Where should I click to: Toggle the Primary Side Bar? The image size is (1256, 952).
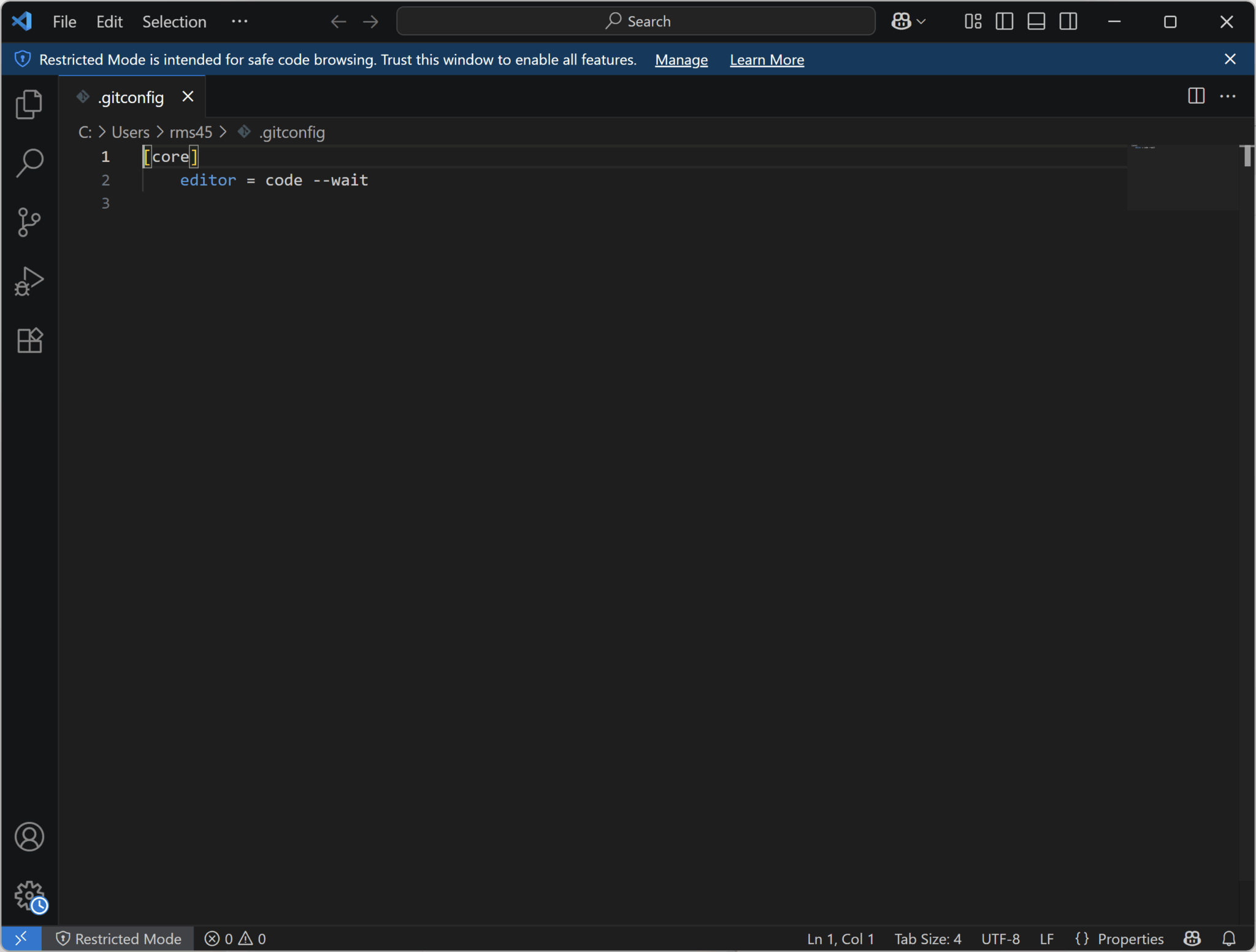click(x=1004, y=21)
